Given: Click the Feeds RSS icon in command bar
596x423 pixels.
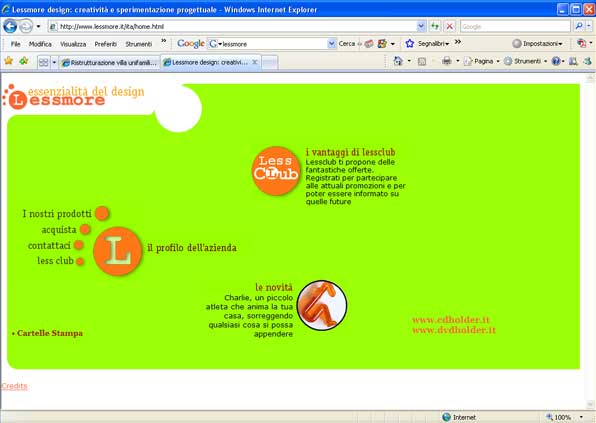Looking at the screenshot, I should 422,61.
